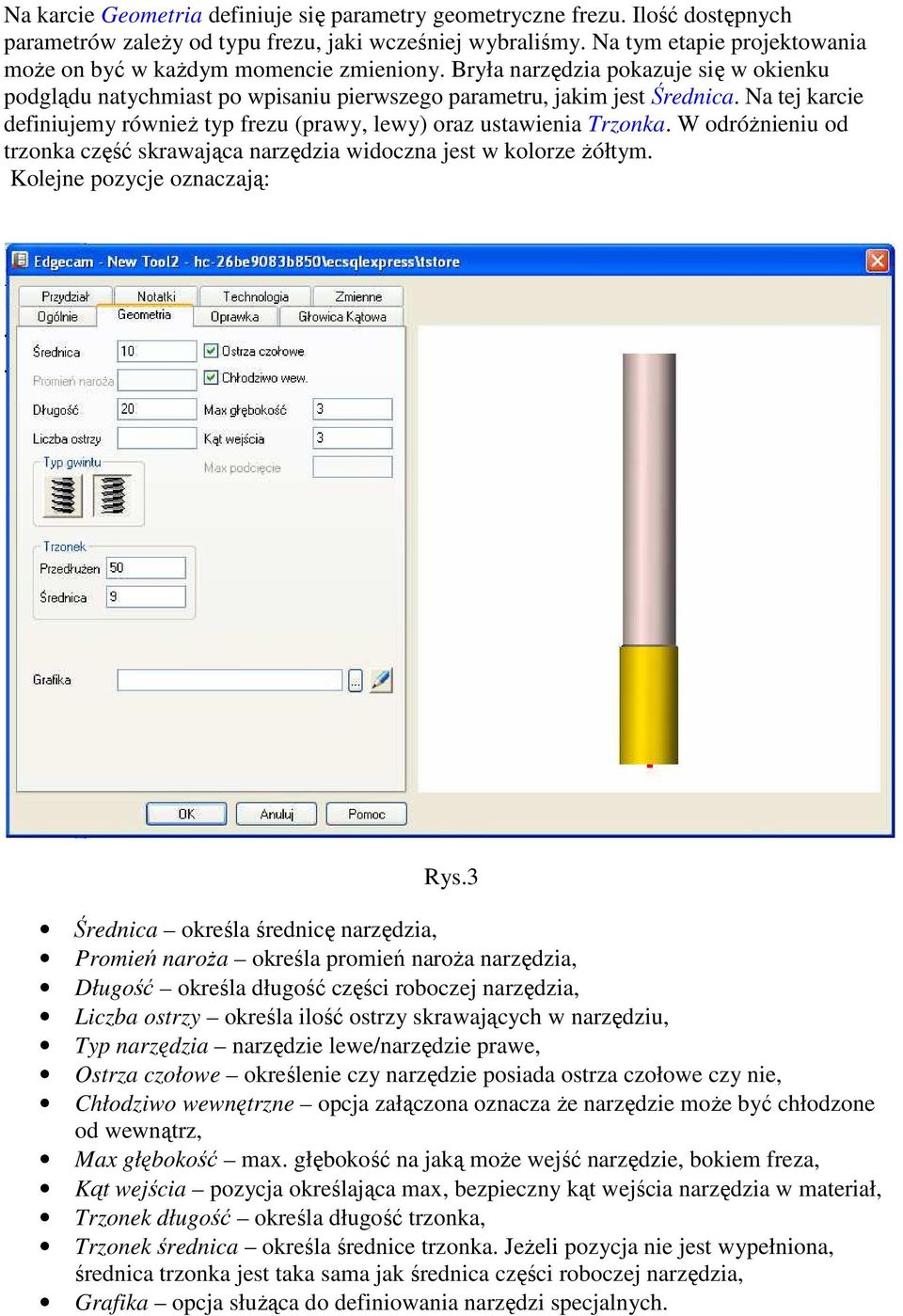This screenshot has width=903, height=1316.
Task: Open the Oprawka tab
Action: coord(235,317)
